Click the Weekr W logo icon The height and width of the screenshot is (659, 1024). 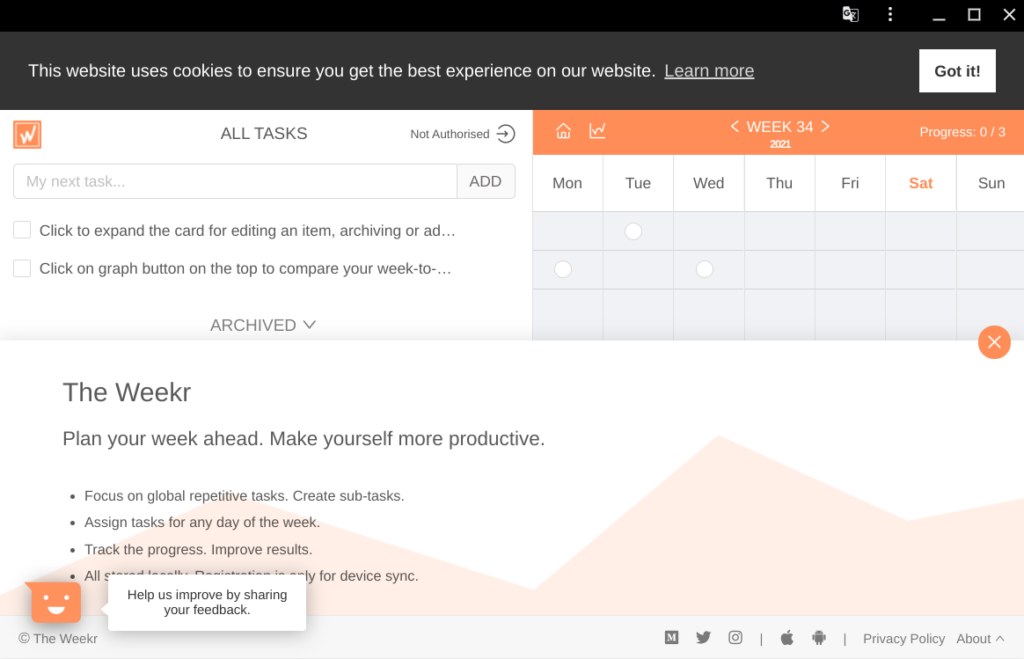click(27, 135)
